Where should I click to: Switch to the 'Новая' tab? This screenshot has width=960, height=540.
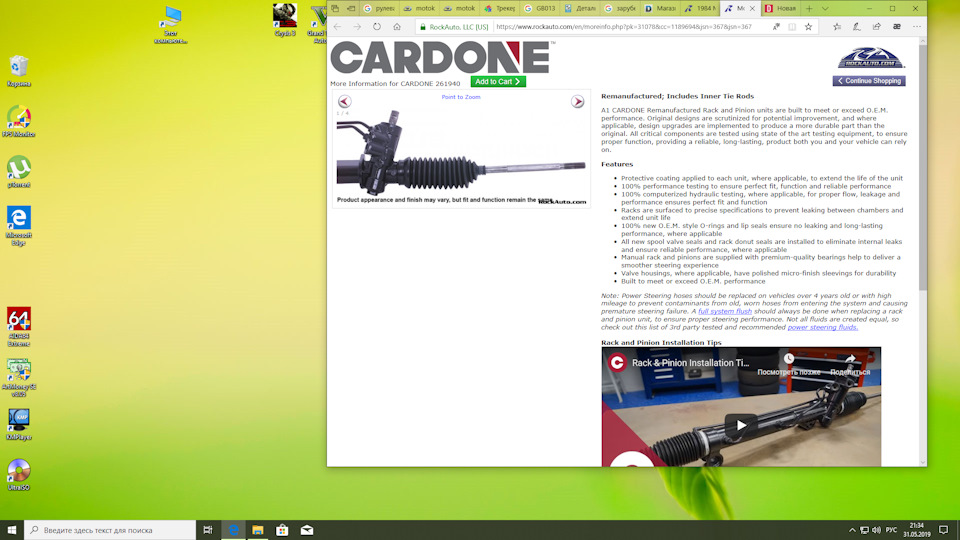(x=781, y=9)
